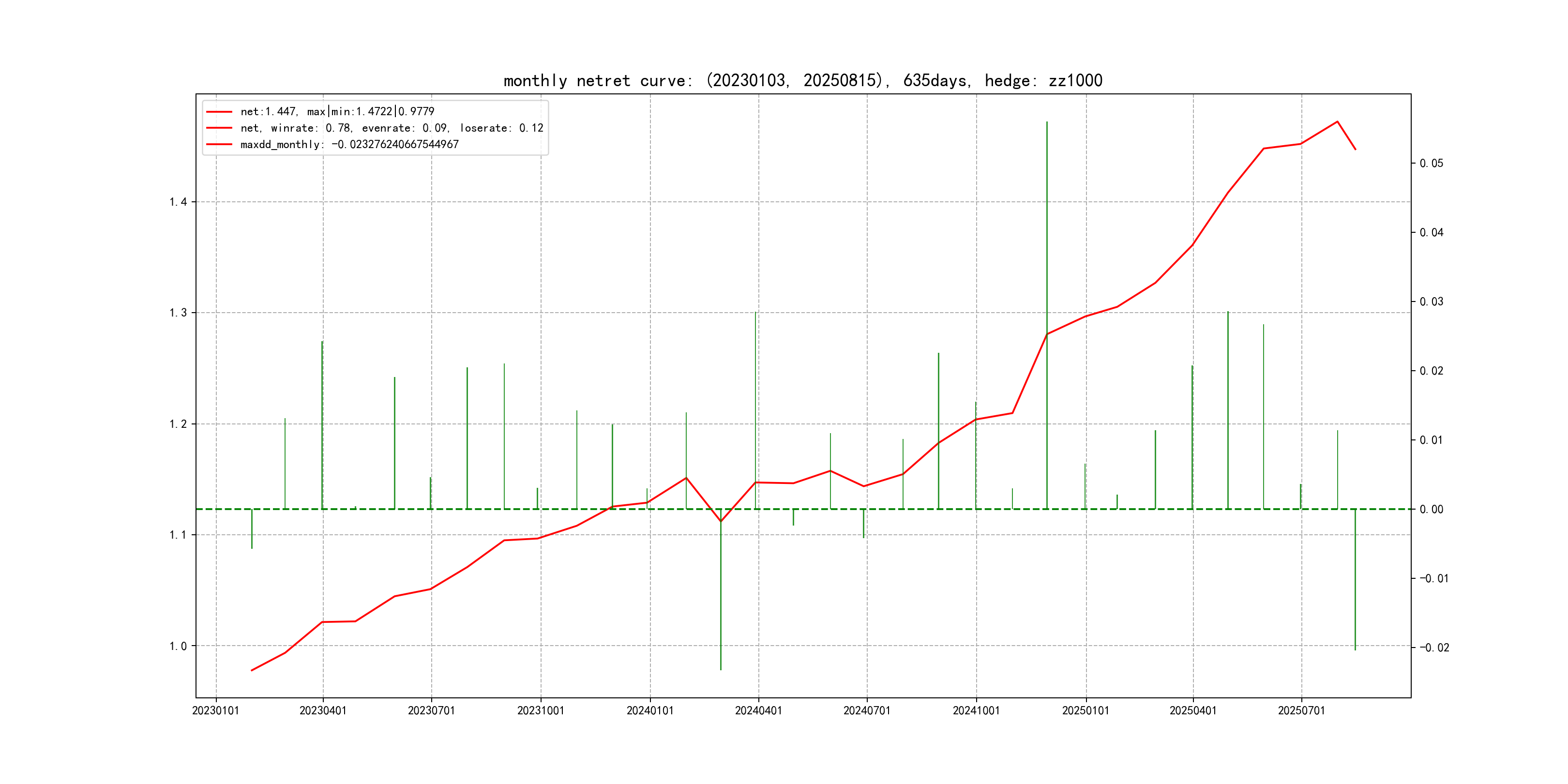Click the peak point of the red net curve
Screen dimensions: 1568x784
(x=1337, y=122)
